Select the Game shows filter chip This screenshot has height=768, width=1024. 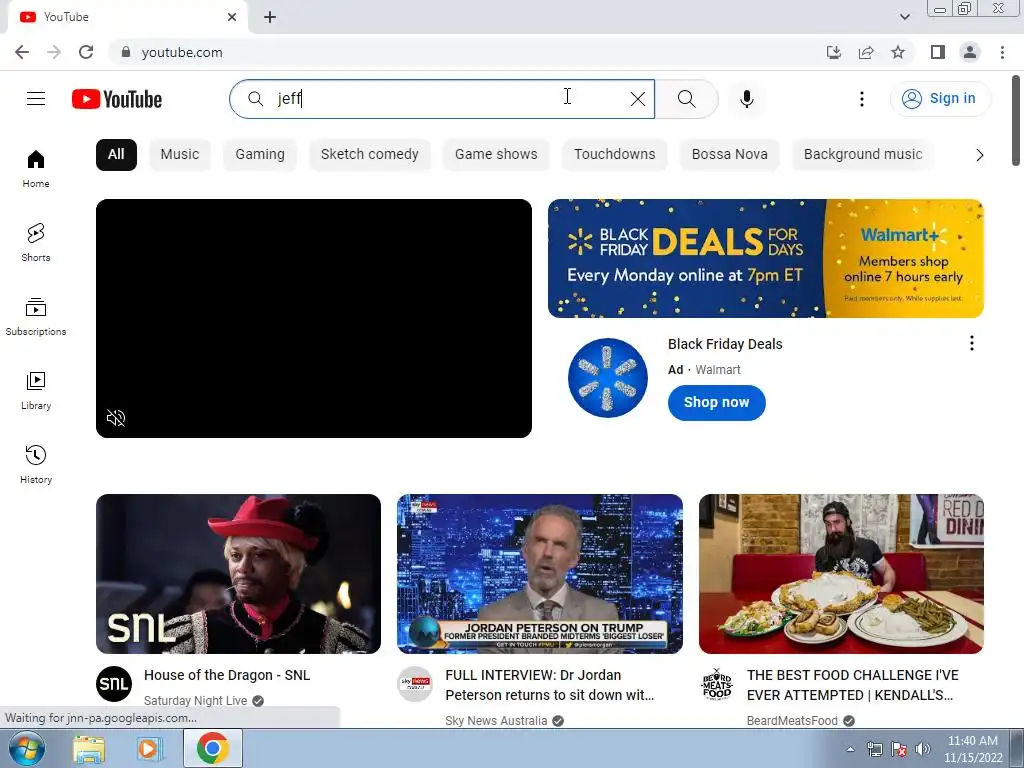pyautogui.click(x=496, y=155)
